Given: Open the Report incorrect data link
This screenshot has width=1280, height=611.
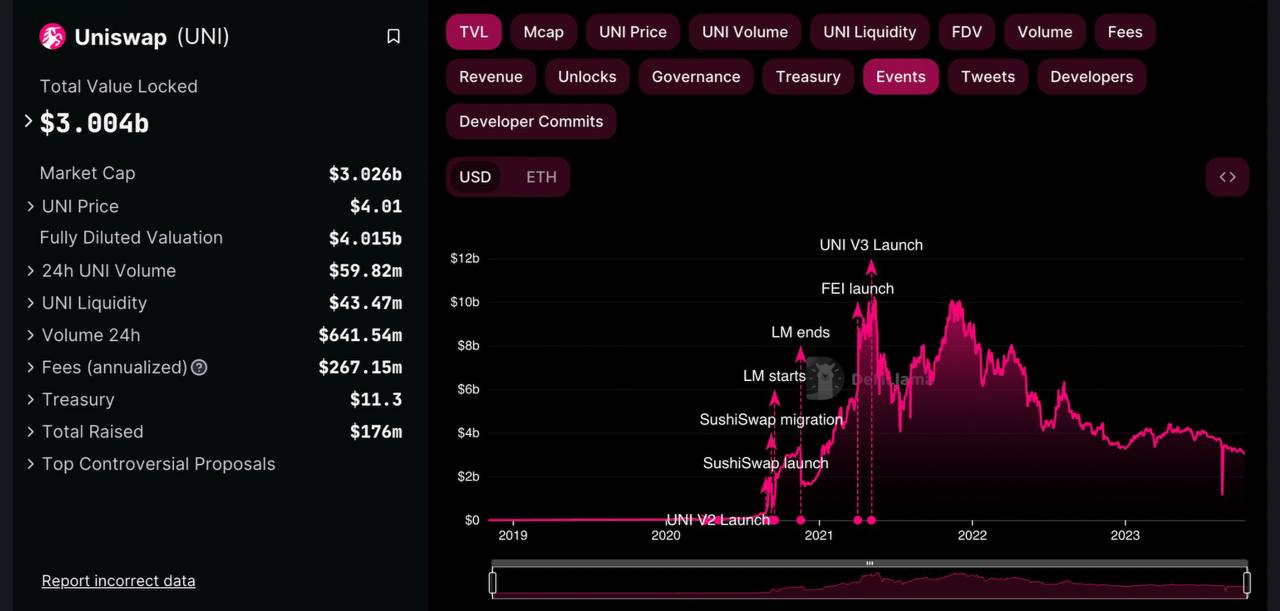Looking at the screenshot, I should (118, 581).
